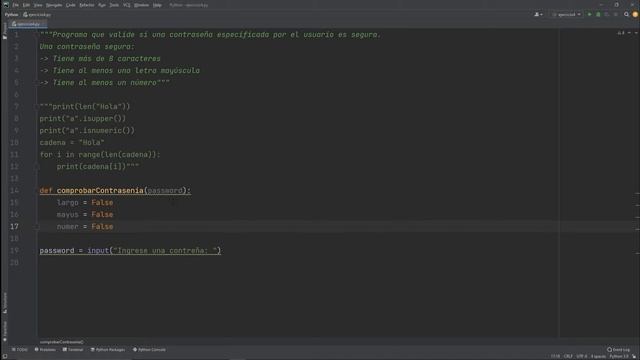Screen dimensions: 640x360
Task: Place cursor on 'largo = False' line
Action: tap(85, 203)
